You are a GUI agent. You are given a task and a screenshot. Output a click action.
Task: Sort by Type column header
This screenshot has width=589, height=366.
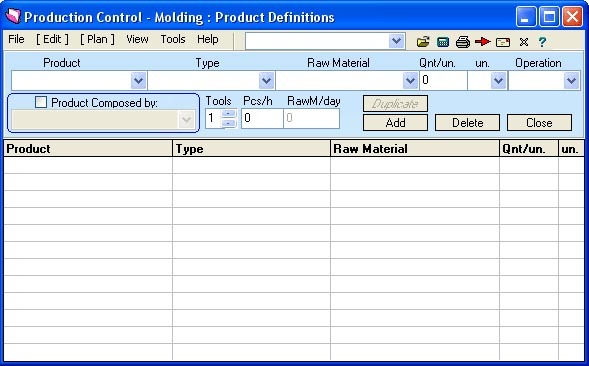pos(251,149)
